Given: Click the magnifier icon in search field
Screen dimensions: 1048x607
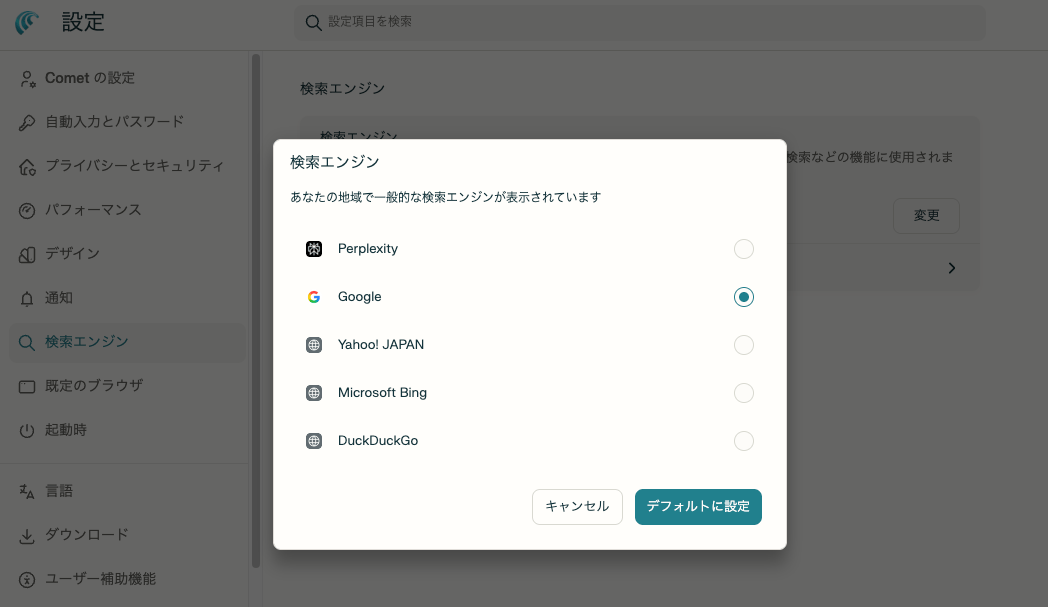Looking at the screenshot, I should click(313, 22).
